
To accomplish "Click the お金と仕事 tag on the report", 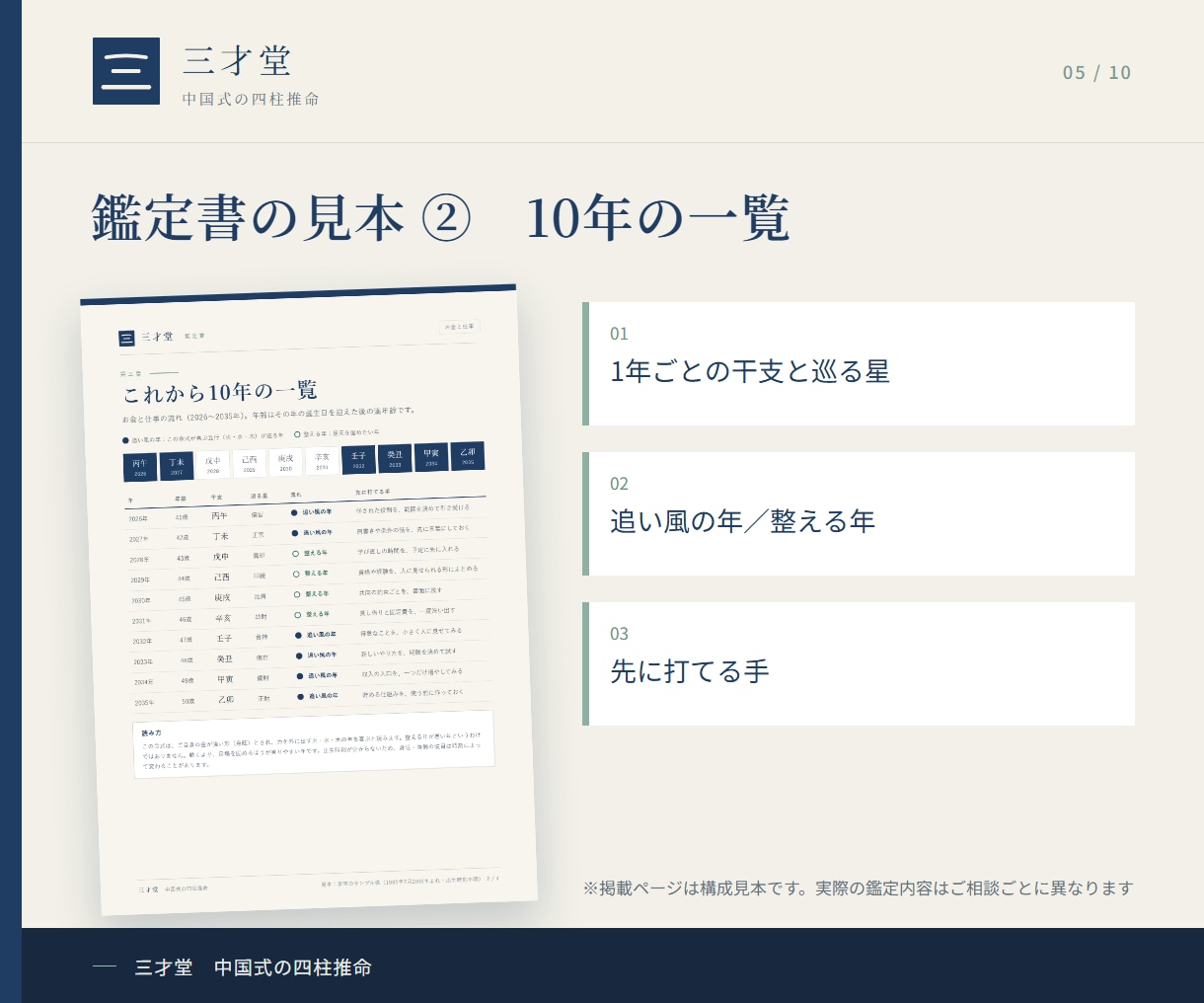I will click(460, 327).
